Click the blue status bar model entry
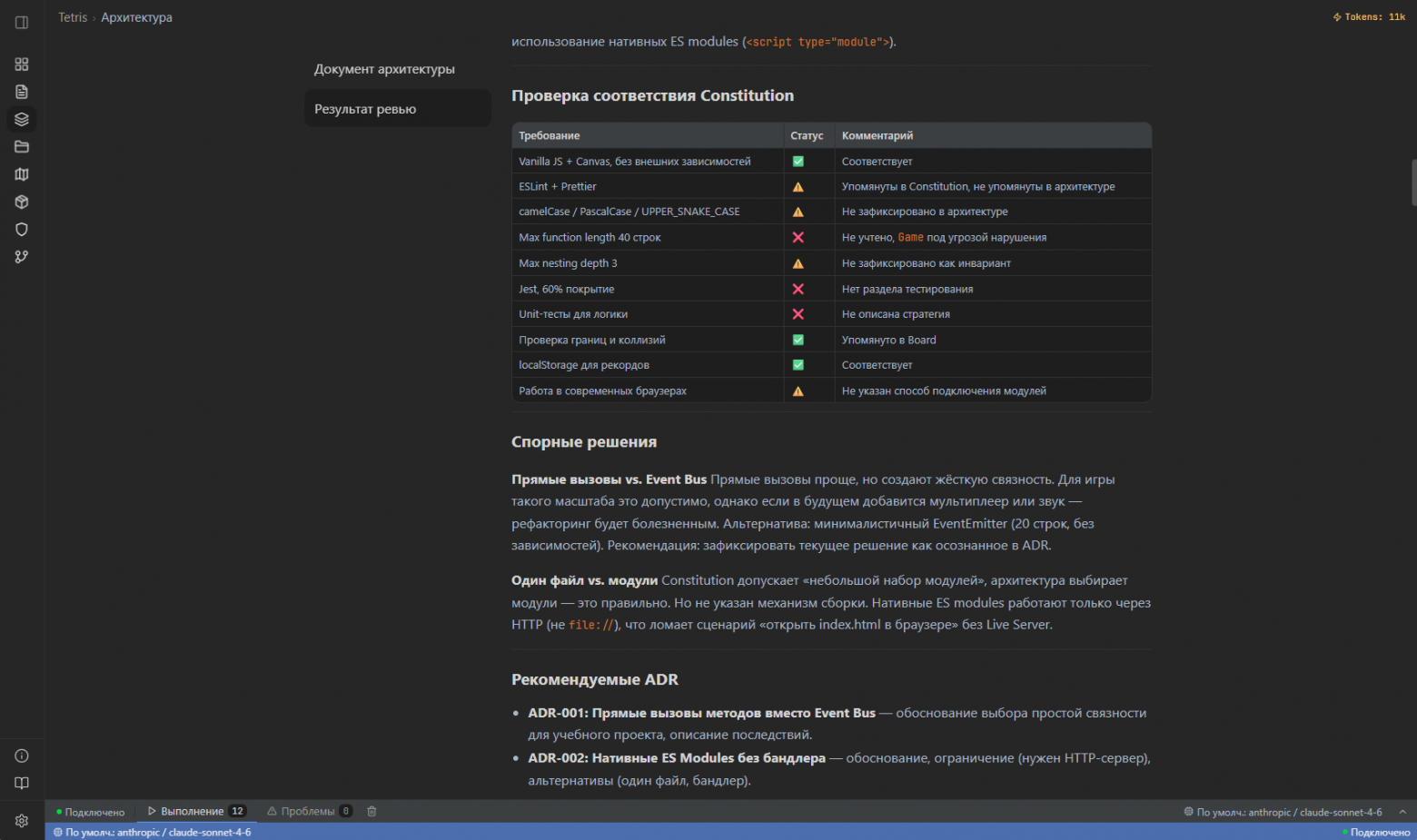 tap(153, 832)
